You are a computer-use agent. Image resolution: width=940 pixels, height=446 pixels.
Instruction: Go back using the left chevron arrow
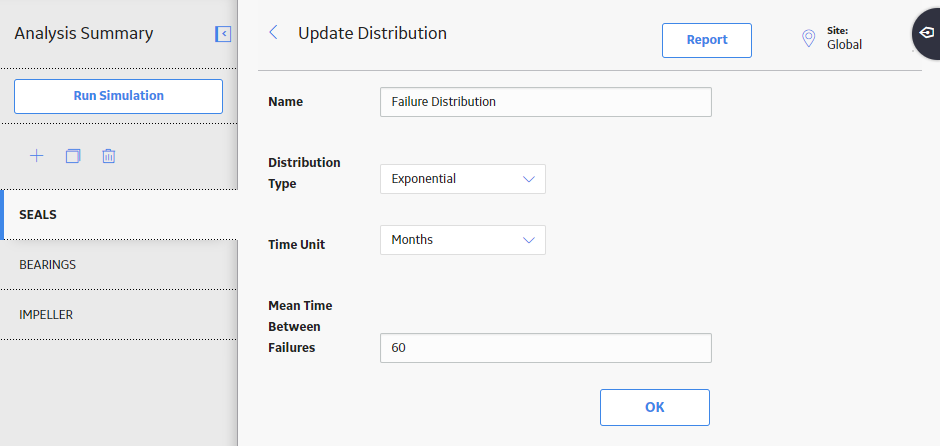(x=273, y=32)
